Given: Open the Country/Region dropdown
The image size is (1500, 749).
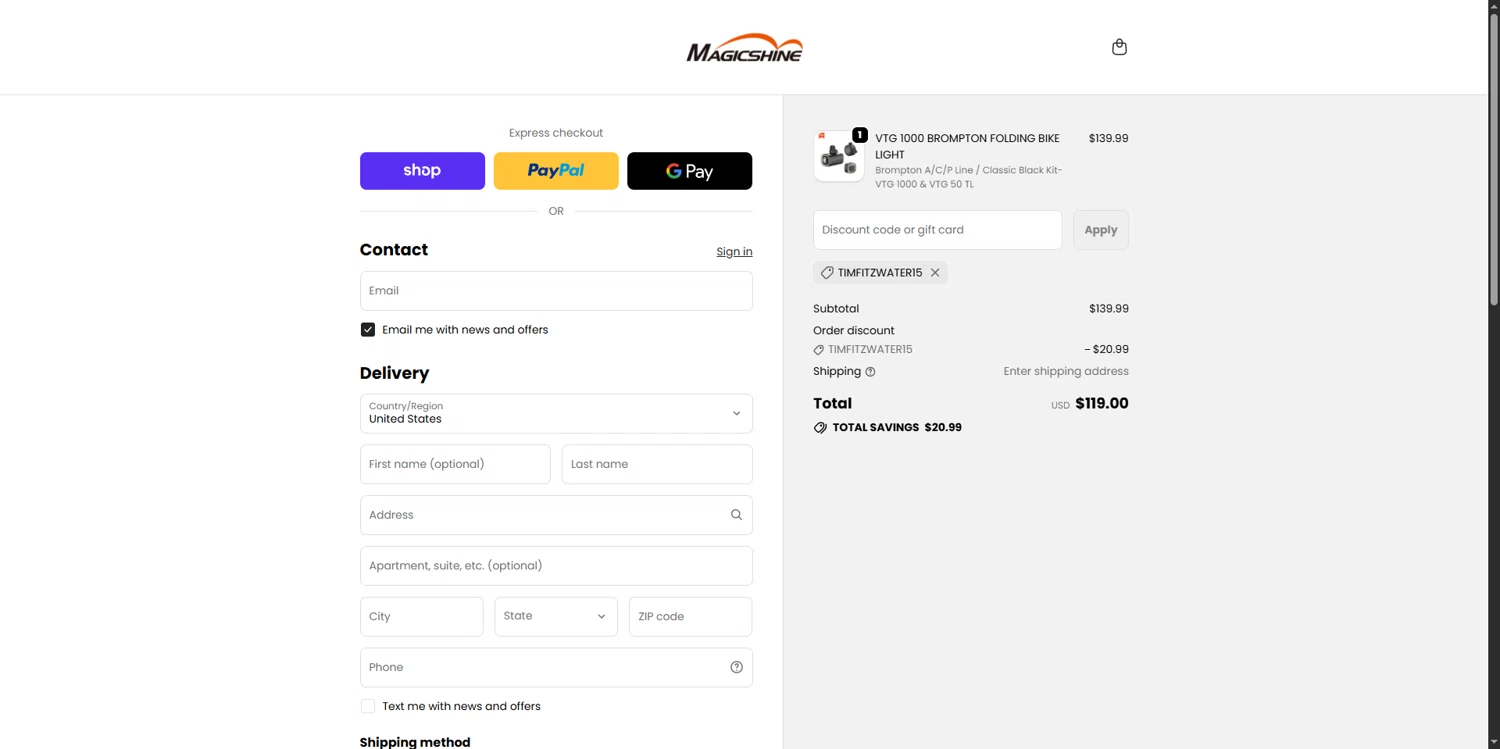Looking at the screenshot, I should click(556, 413).
